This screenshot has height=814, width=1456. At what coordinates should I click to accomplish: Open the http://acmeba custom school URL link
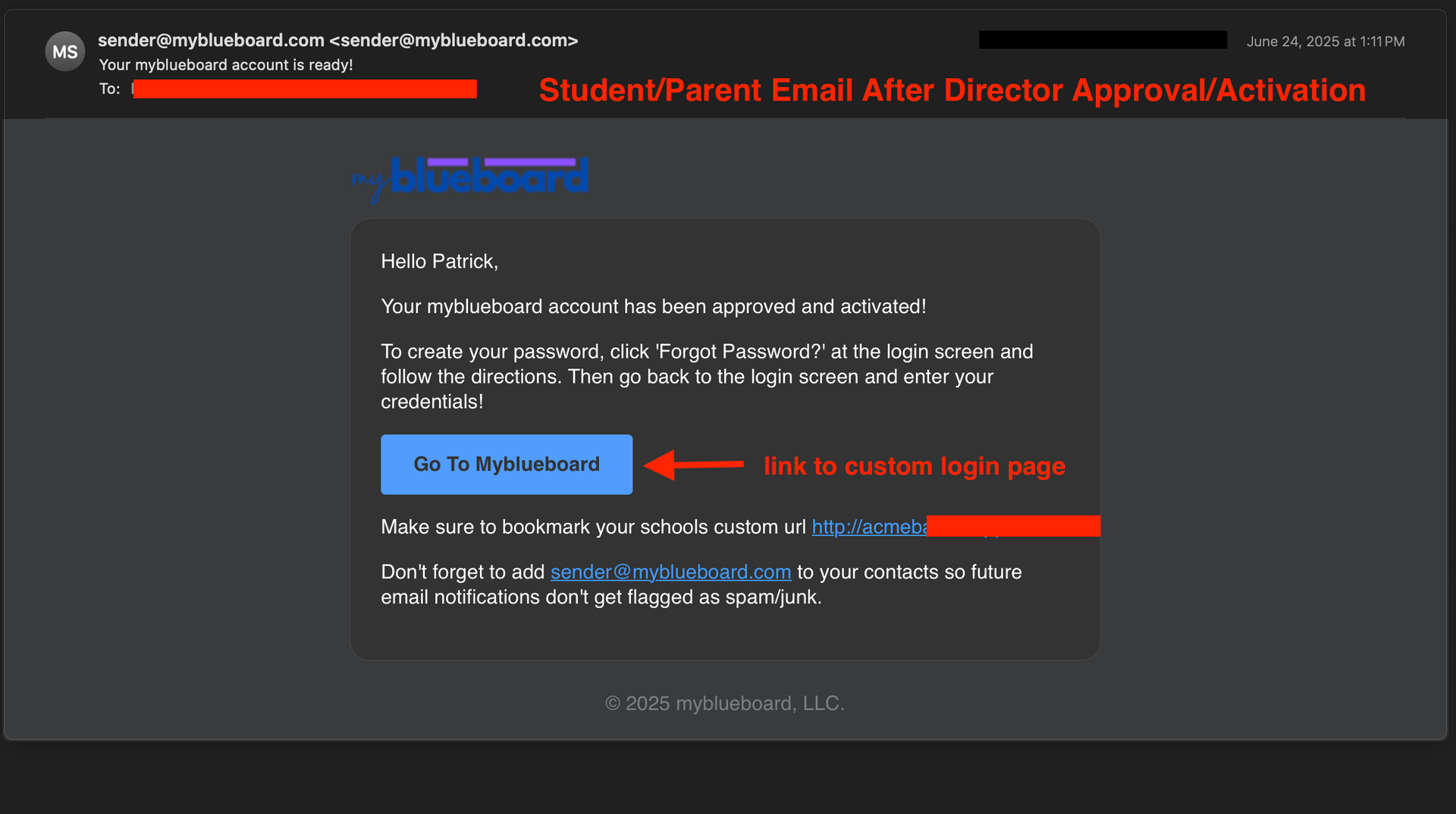[x=868, y=526]
